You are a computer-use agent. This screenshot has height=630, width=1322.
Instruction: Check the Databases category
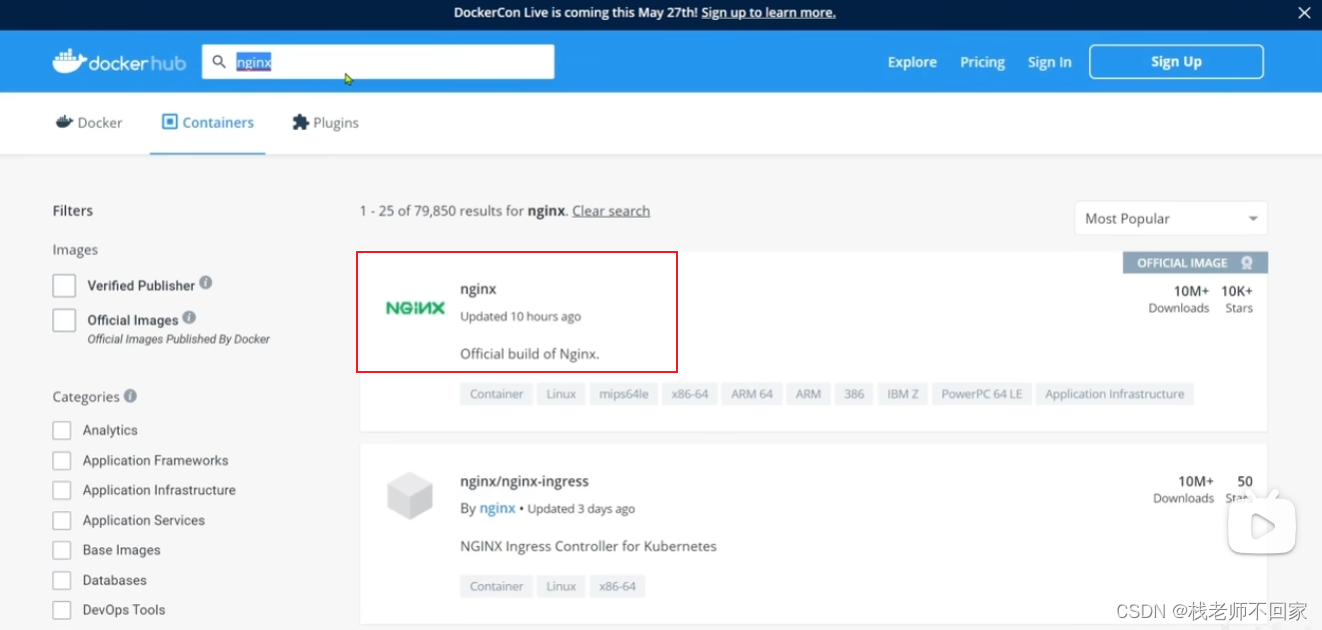pos(62,580)
